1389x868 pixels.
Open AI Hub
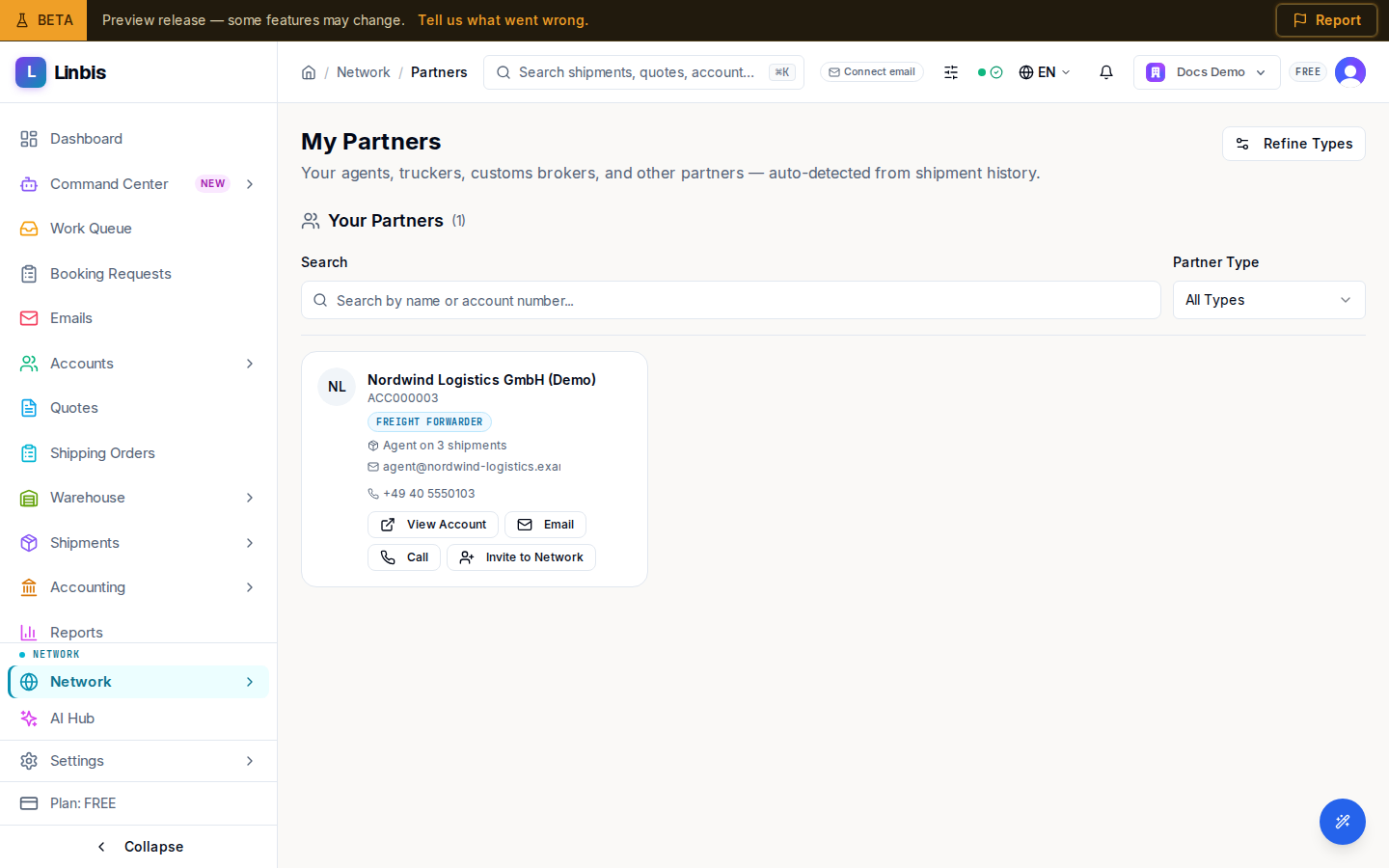[139, 719]
